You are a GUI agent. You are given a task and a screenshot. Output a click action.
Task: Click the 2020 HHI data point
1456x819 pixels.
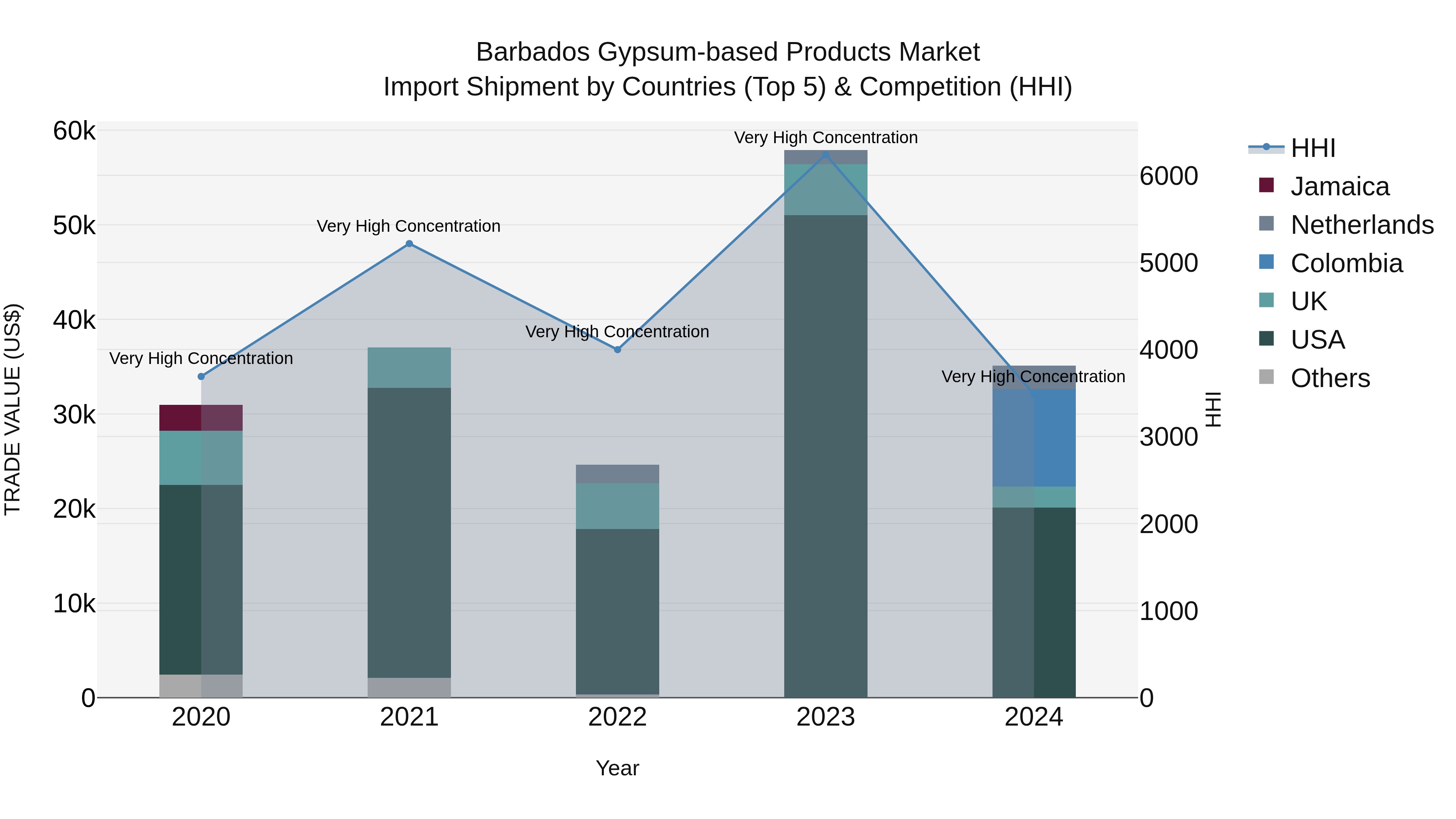pyautogui.click(x=201, y=377)
